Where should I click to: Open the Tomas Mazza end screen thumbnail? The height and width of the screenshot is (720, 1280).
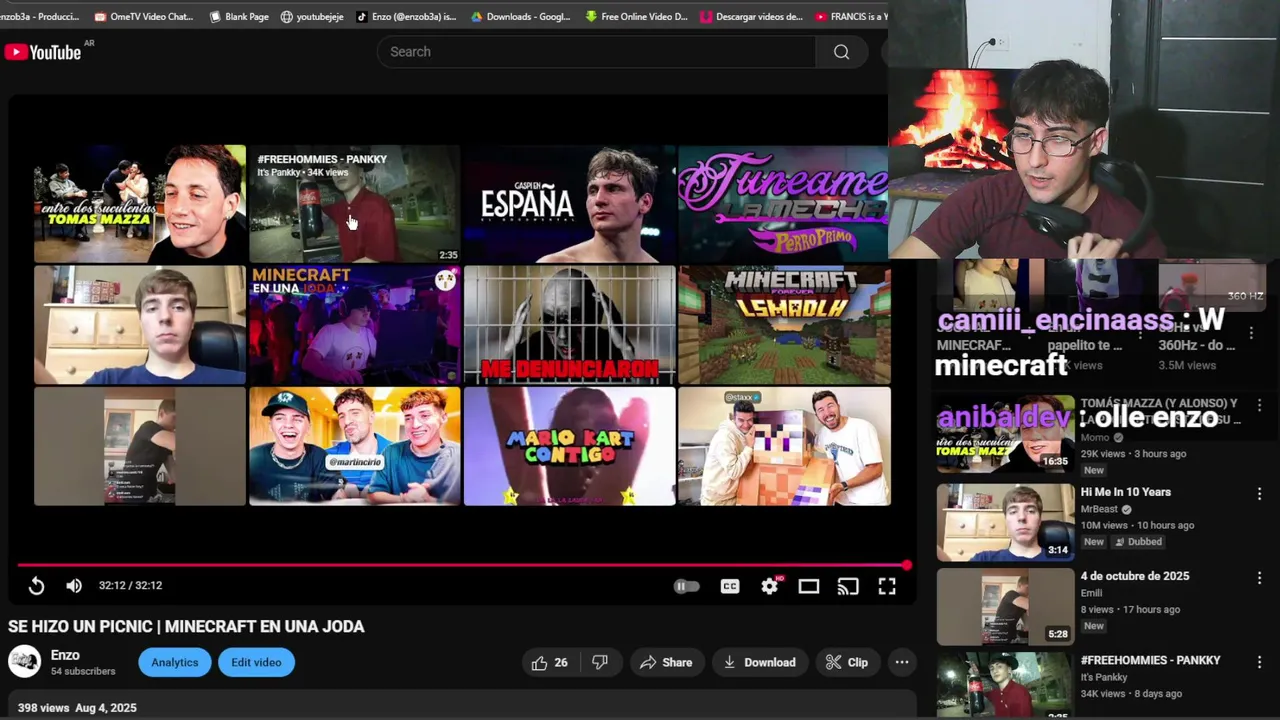(x=139, y=203)
